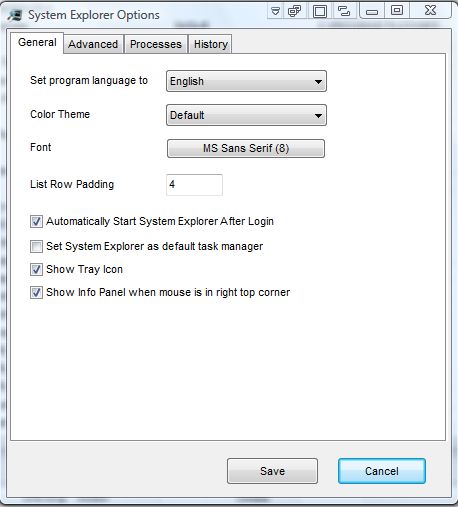Expand the Color Theme dropdown
Image resolution: width=458 pixels, height=507 pixels.
pos(246,115)
